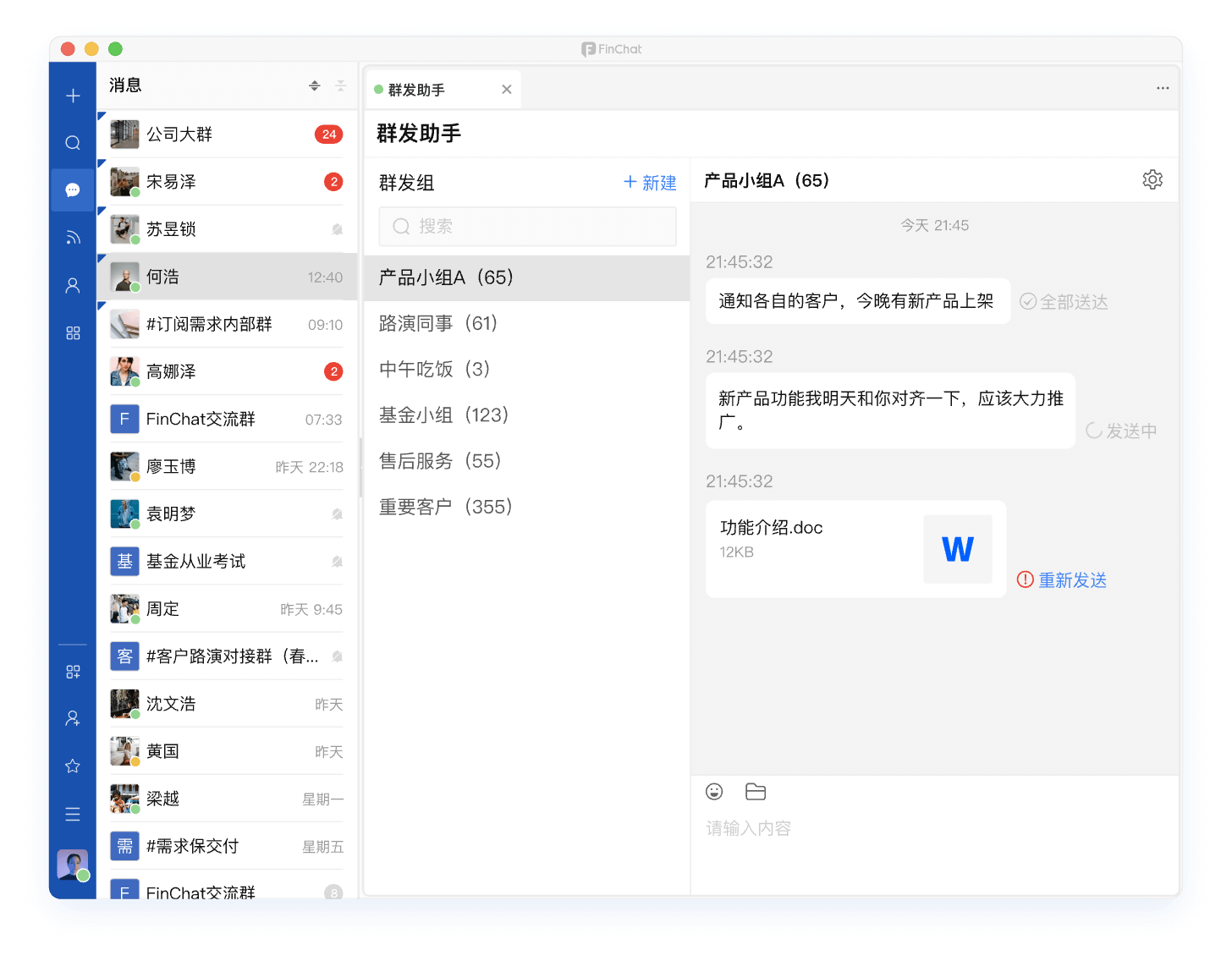Open the messages chat bubble icon

pos(73,190)
